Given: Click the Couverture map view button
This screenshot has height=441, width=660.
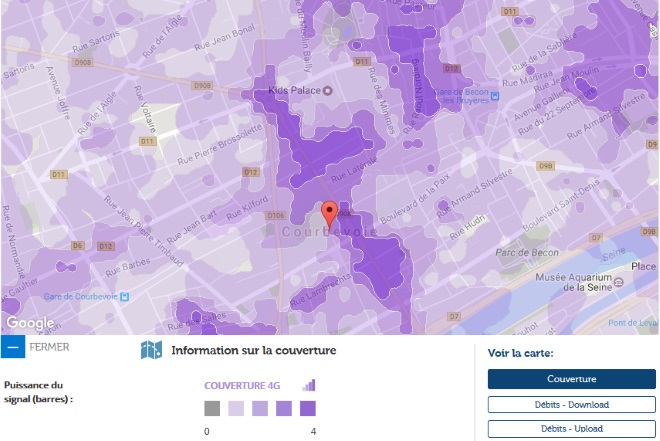Looking at the screenshot, I should pyautogui.click(x=572, y=379).
